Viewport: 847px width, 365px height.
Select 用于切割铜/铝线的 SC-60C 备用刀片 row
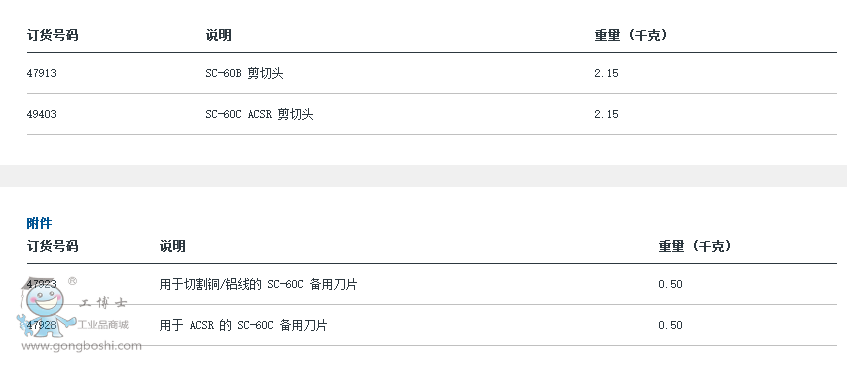point(432,285)
